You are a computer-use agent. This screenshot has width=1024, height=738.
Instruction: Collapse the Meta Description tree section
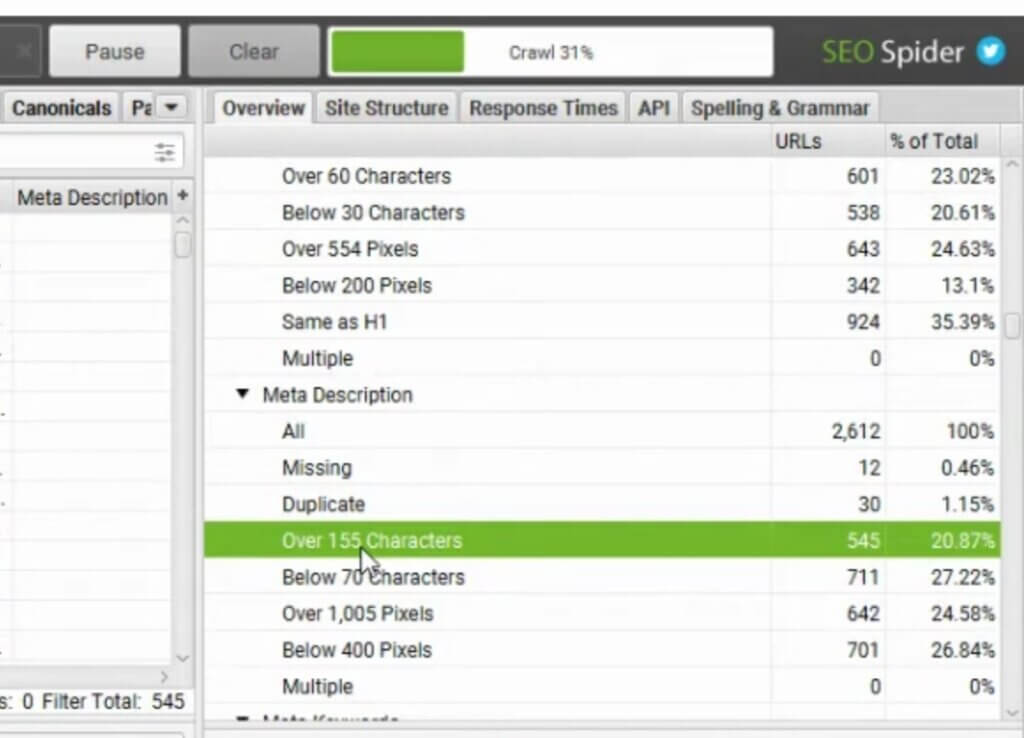pos(243,394)
